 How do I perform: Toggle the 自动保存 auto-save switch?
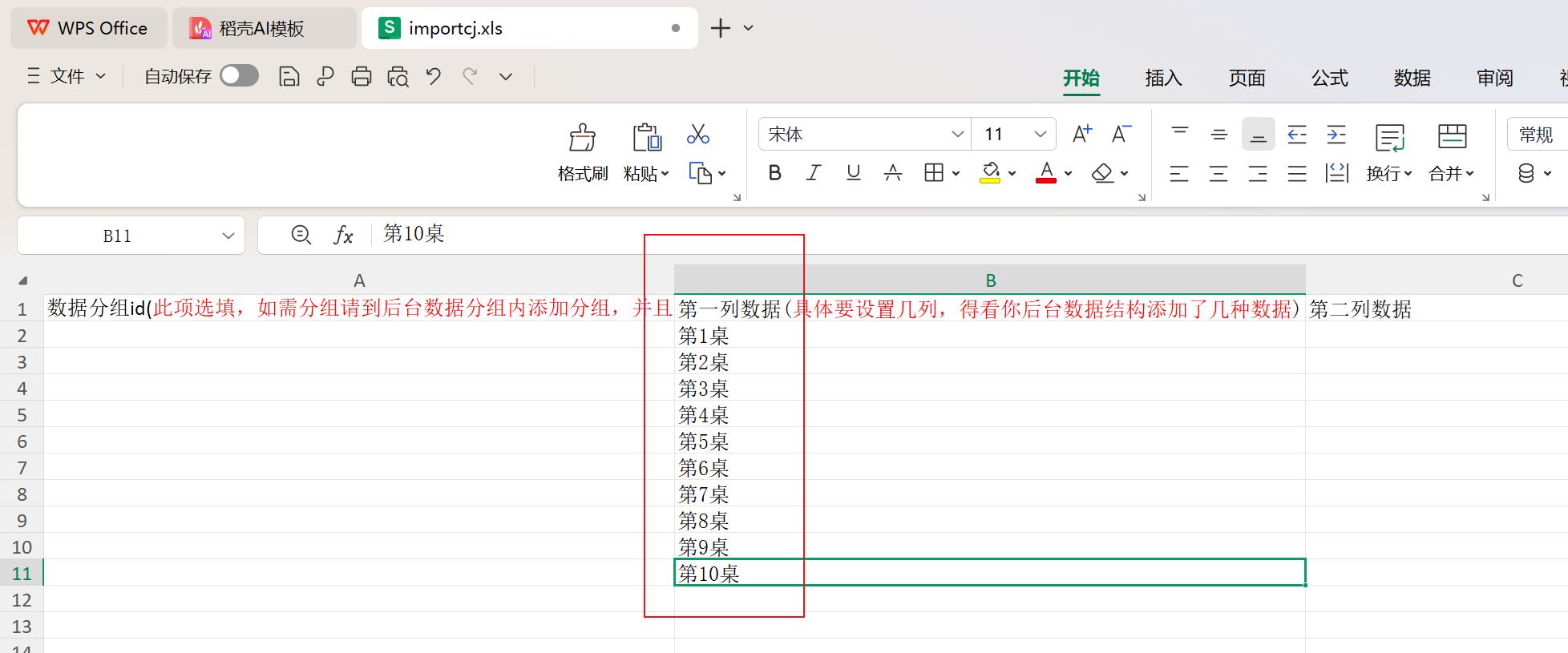click(239, 75)
